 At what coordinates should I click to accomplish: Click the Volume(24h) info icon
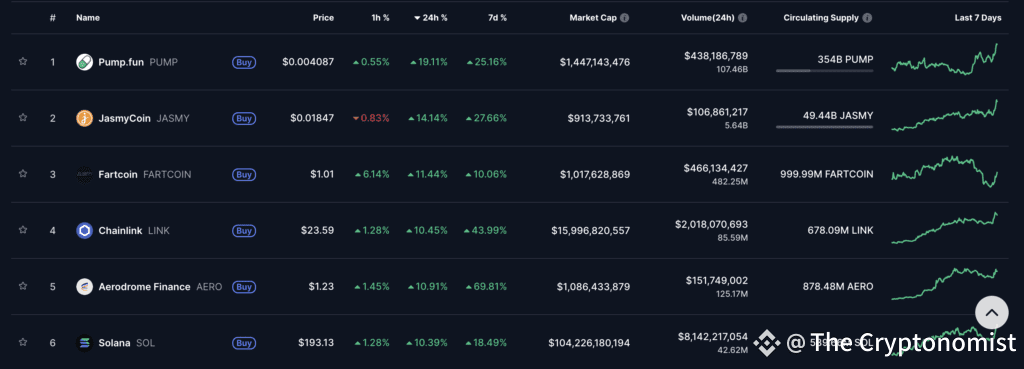[743, 18]
